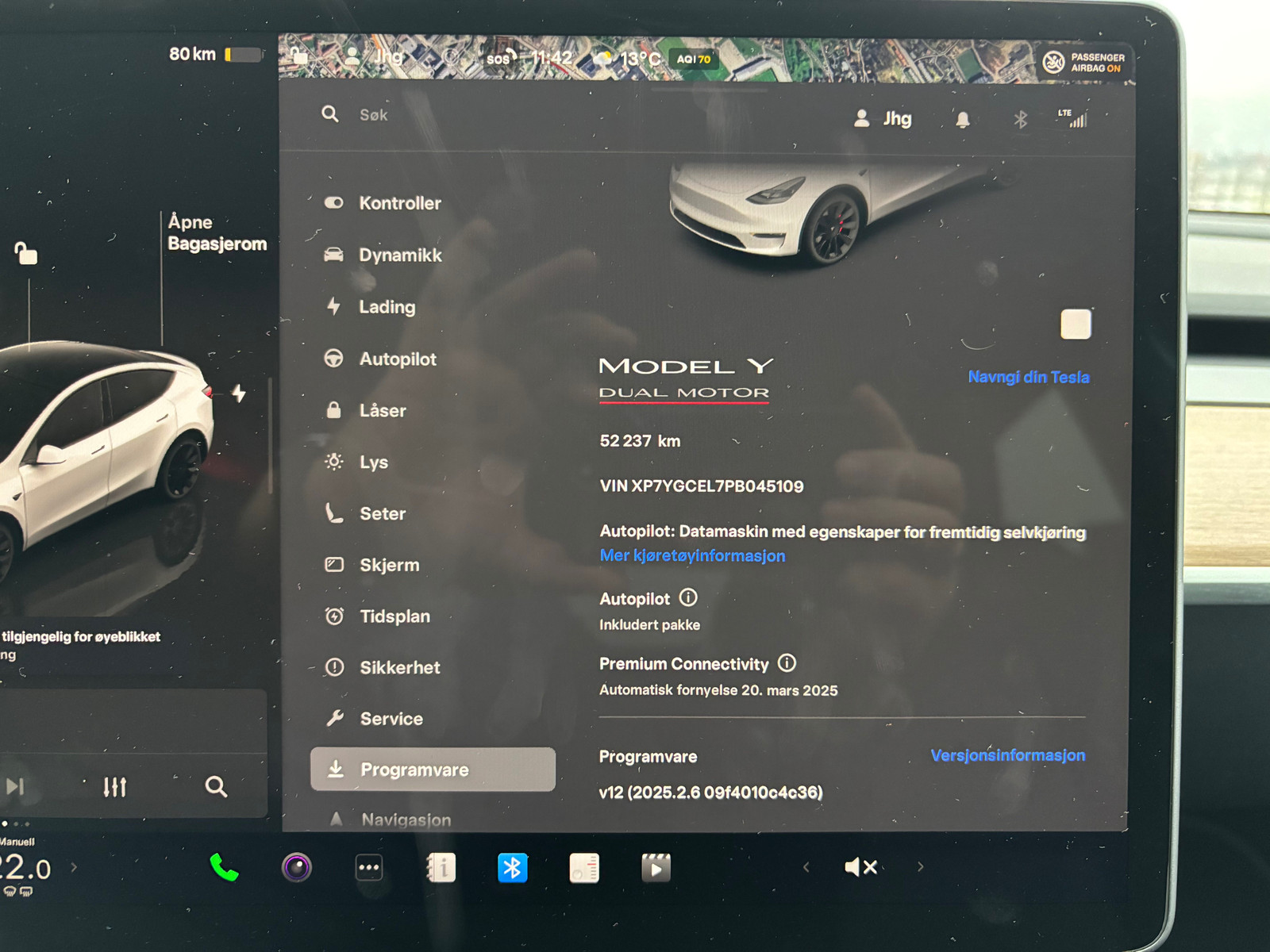Open the media equalizer sliders icon
The width and height of the screenshot is (1270, 952).
click(115, 786)
